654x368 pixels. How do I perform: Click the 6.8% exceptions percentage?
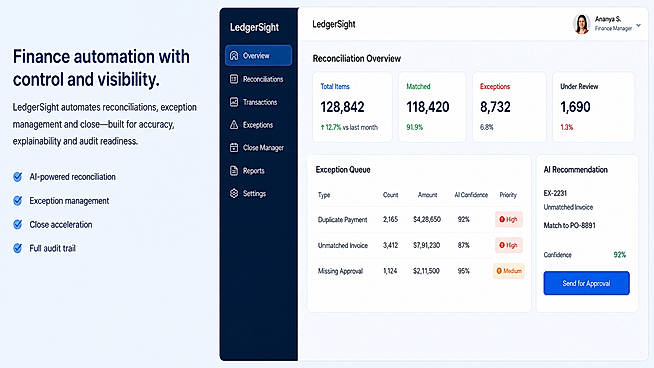click(487, 127)
